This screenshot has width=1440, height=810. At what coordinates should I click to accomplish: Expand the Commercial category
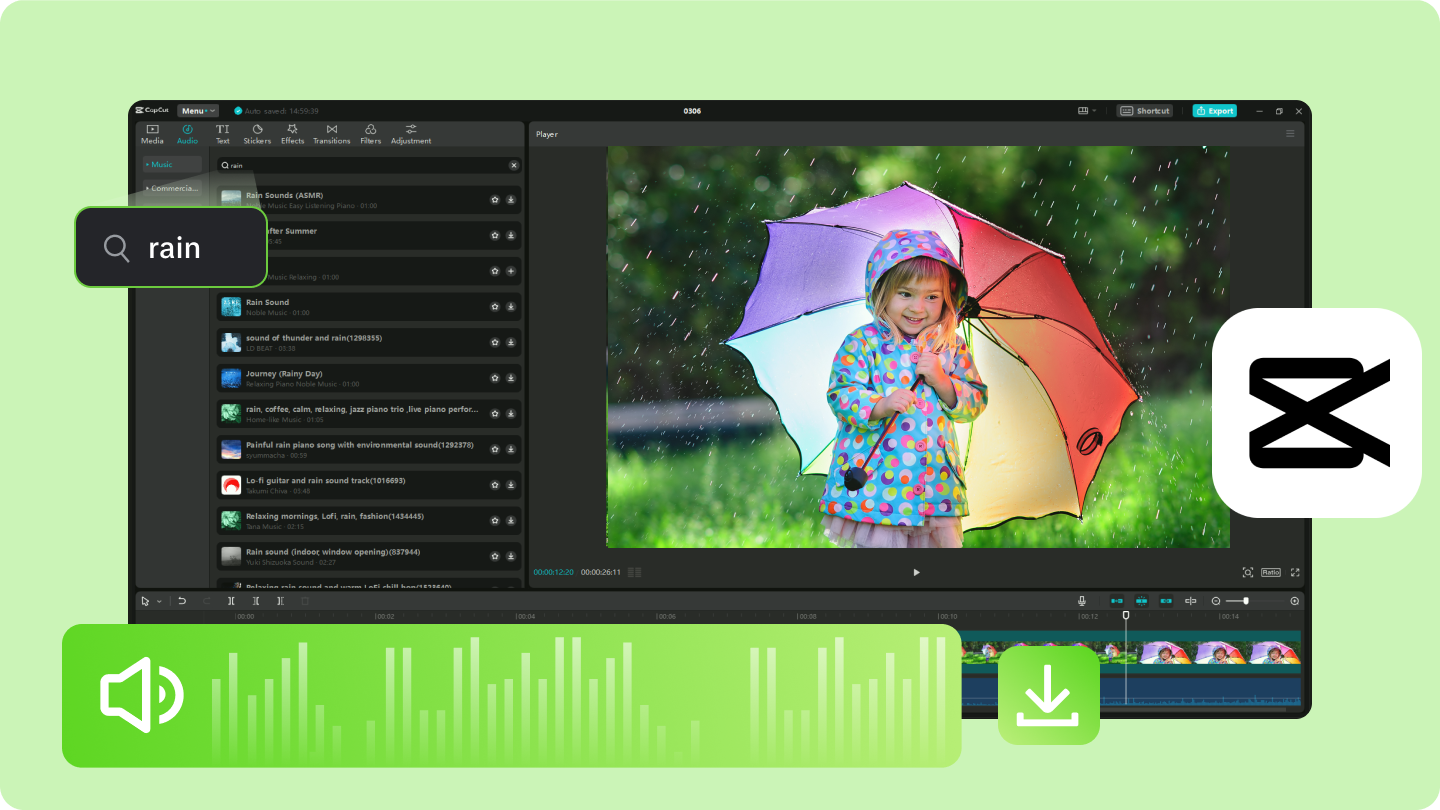click(x=172, y=188)
